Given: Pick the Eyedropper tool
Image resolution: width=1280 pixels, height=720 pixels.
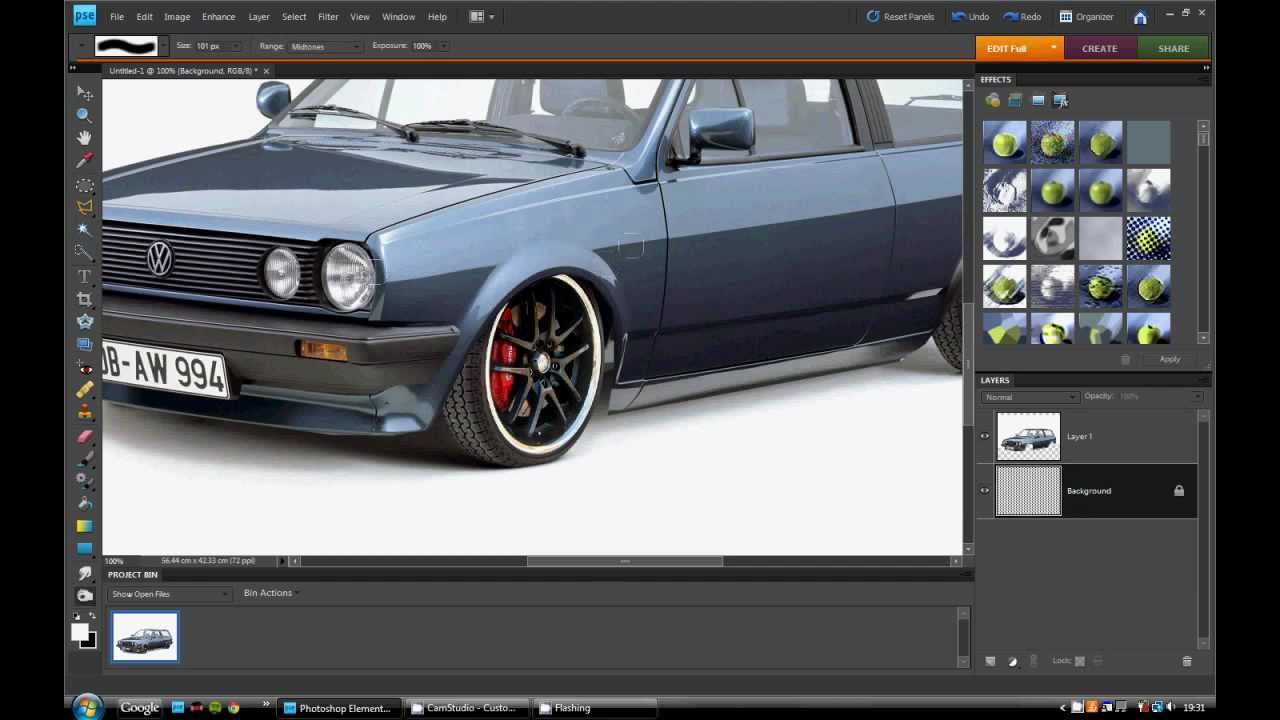Looking at the screenshot, I should point(85,161).
